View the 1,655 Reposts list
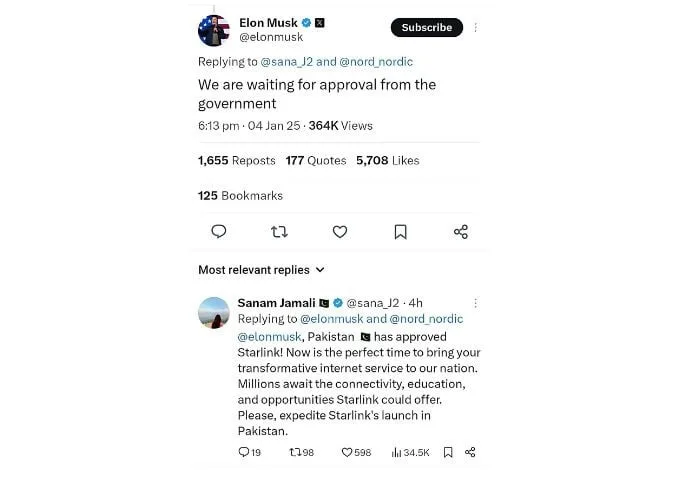The height and width of the screenshot is (480, 680). (x=237, y=160)
